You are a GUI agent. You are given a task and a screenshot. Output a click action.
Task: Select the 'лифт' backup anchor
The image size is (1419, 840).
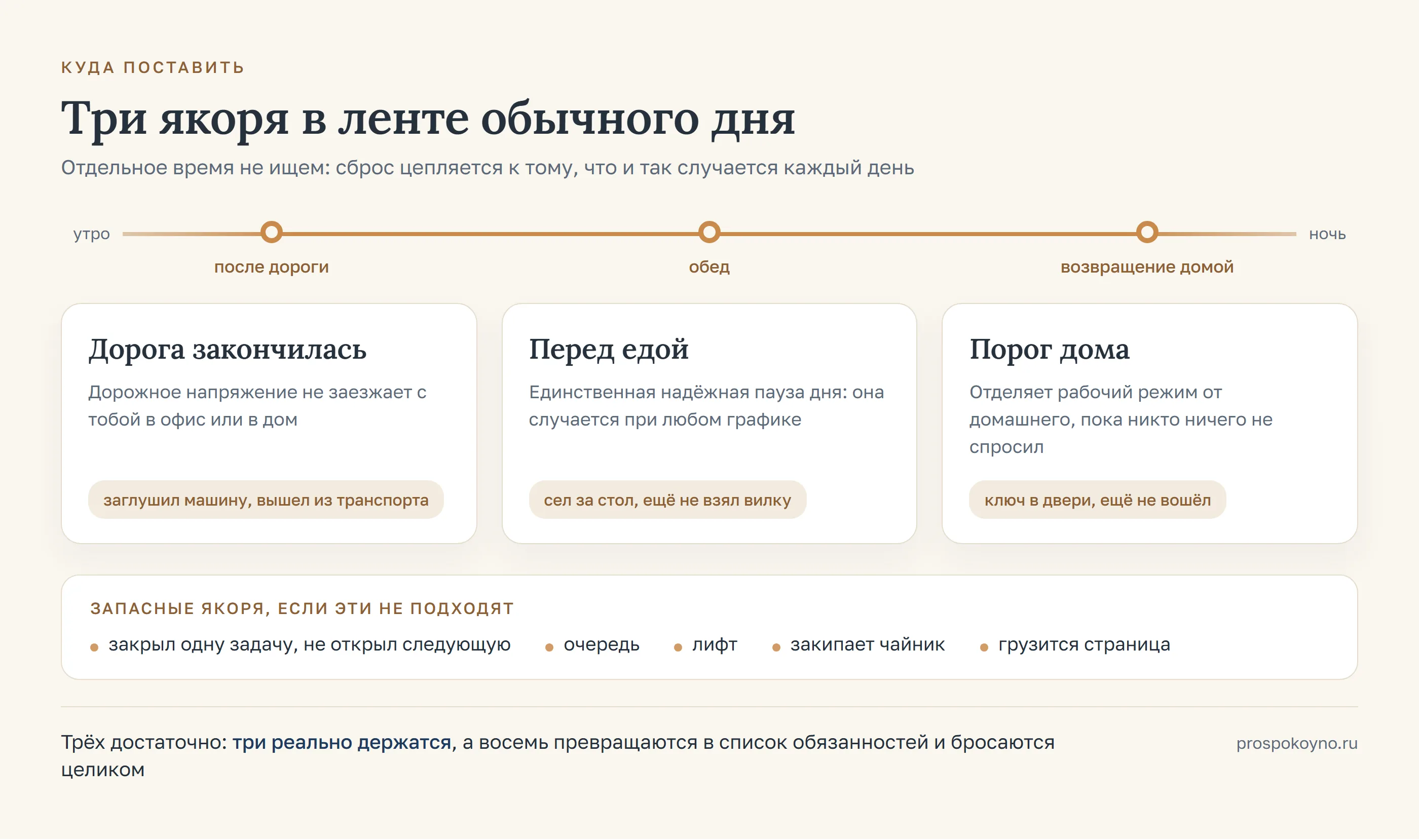tap(715, 645)
